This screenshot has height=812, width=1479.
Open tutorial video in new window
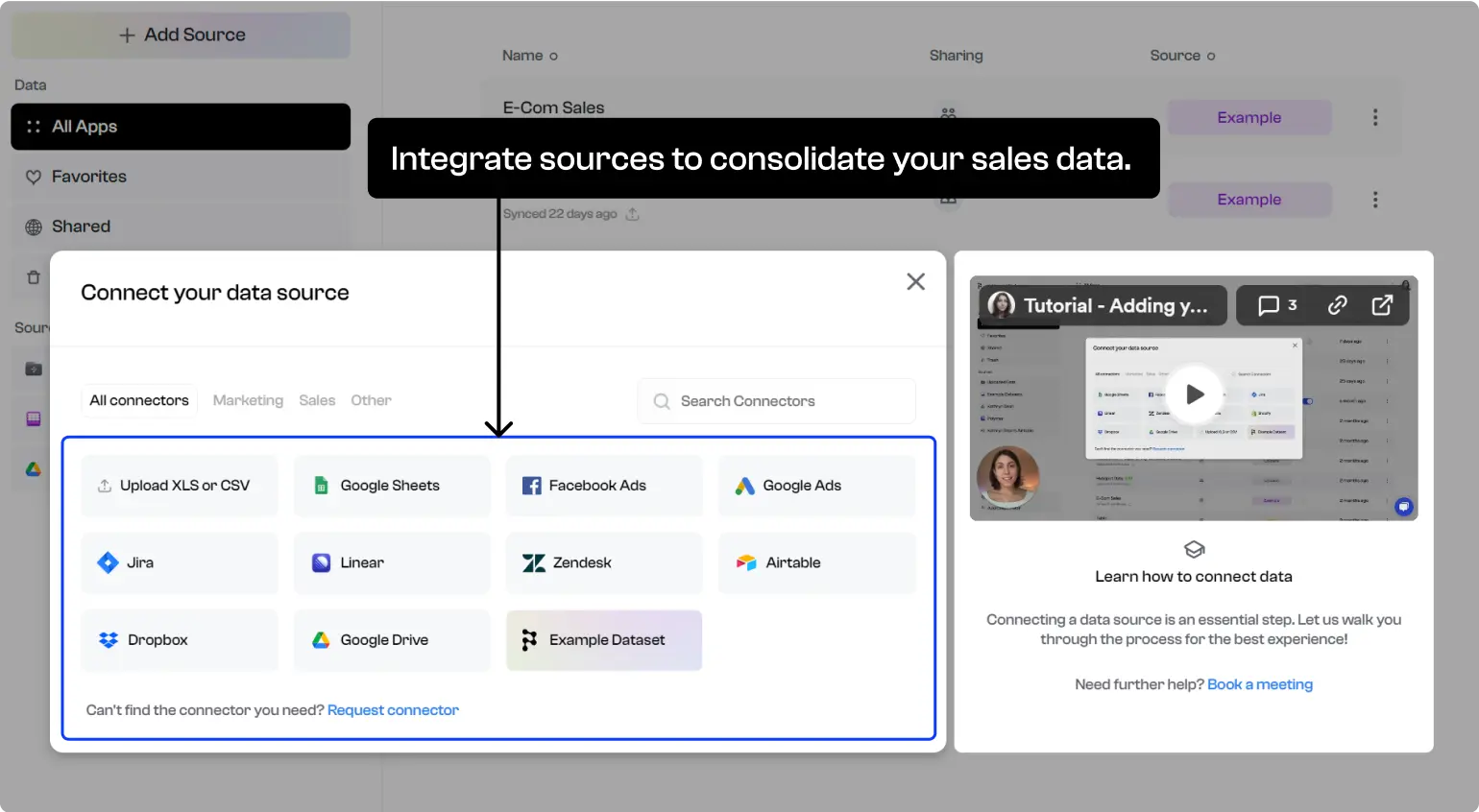click(x=1382, y=305)
